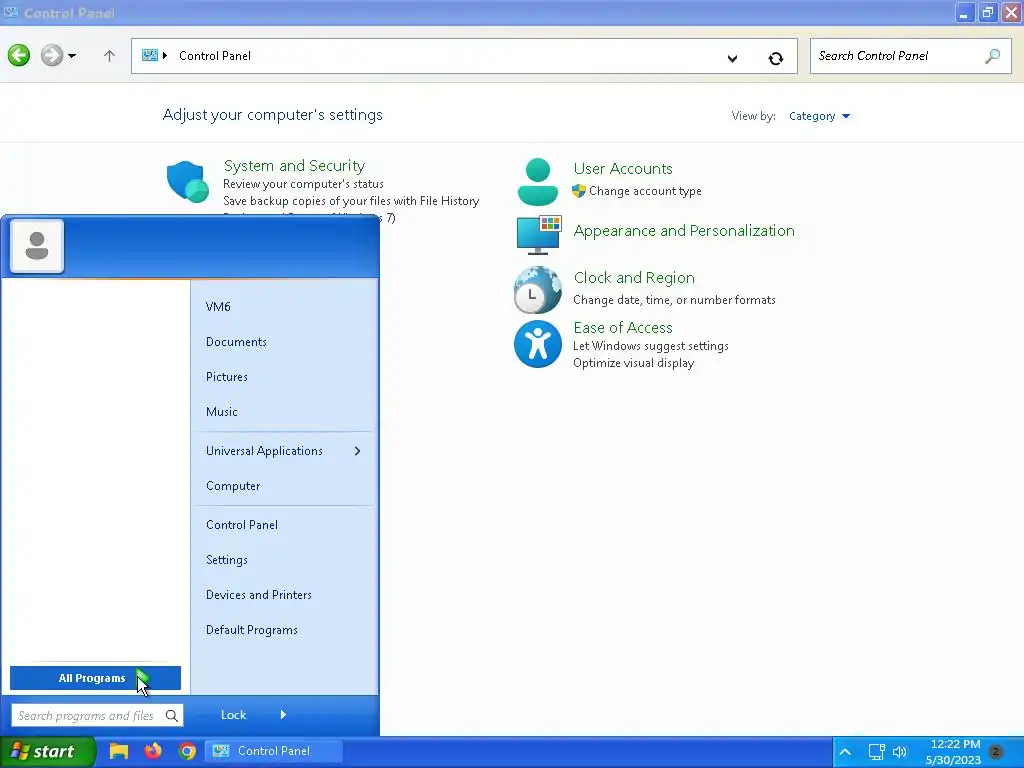The image size is (1024, 768).
Task: Click the Control Panel title bar icon
Action: [x=11, y=12]
